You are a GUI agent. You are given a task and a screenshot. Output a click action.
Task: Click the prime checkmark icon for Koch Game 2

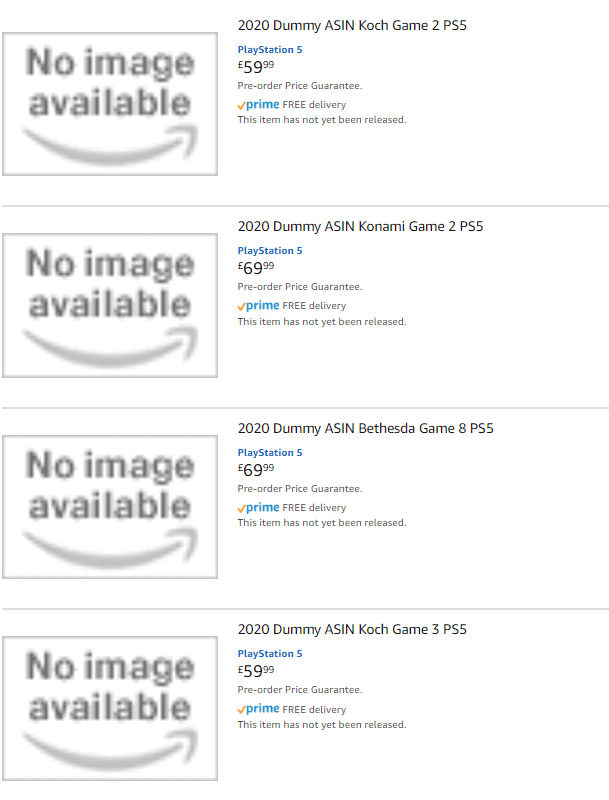pyautogui.click(x=241, y=106)
